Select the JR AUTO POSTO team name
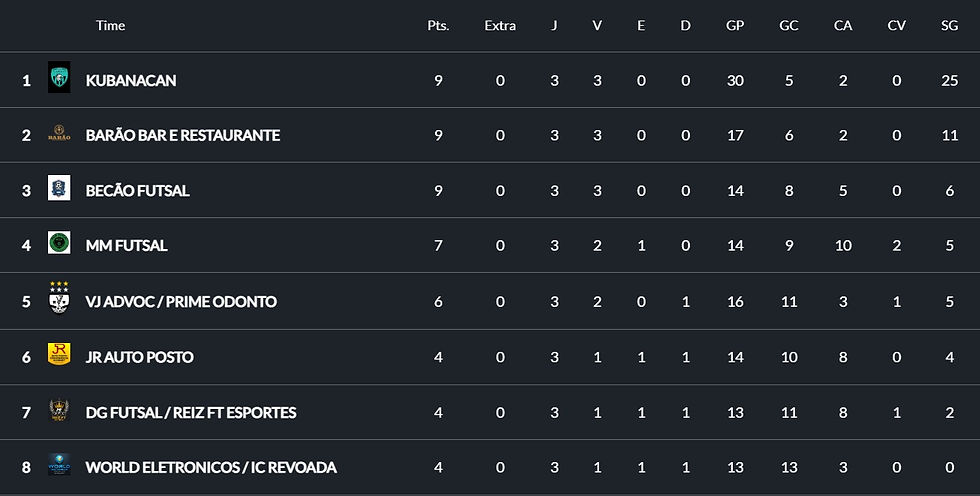Screen dimensions: 980x496 140,357
